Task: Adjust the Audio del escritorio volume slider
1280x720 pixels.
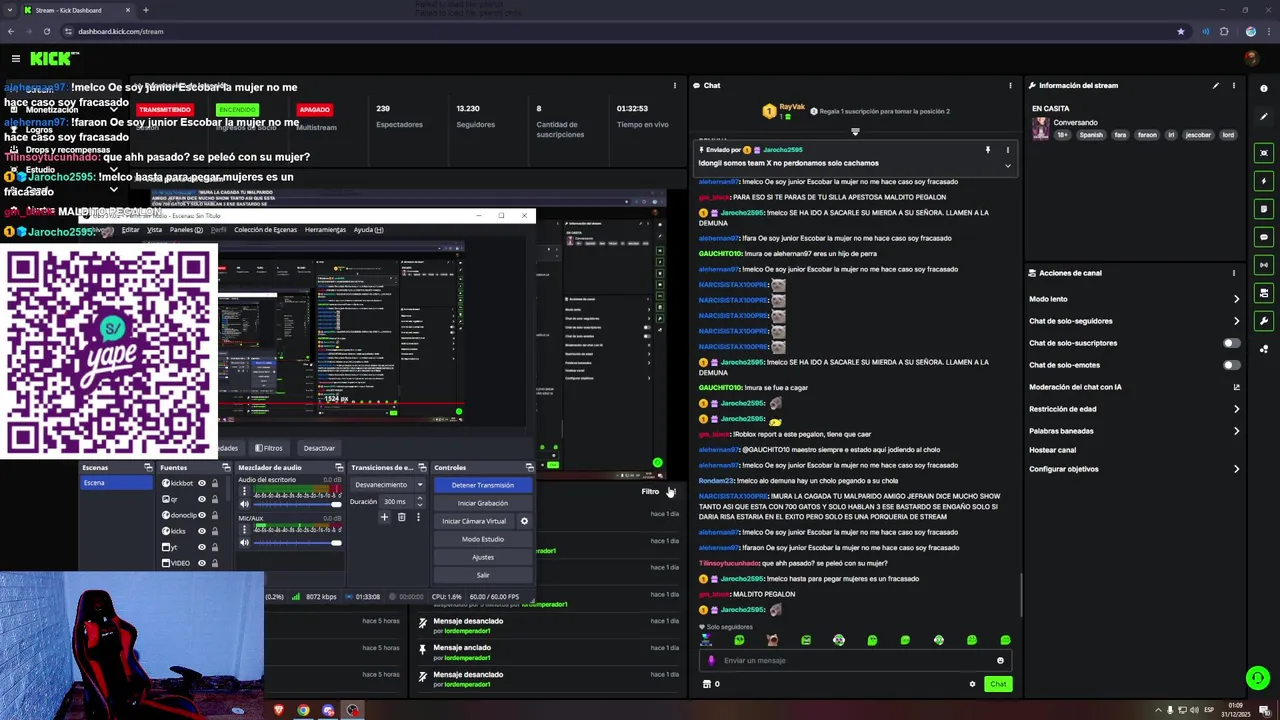Action: [298, 504]
